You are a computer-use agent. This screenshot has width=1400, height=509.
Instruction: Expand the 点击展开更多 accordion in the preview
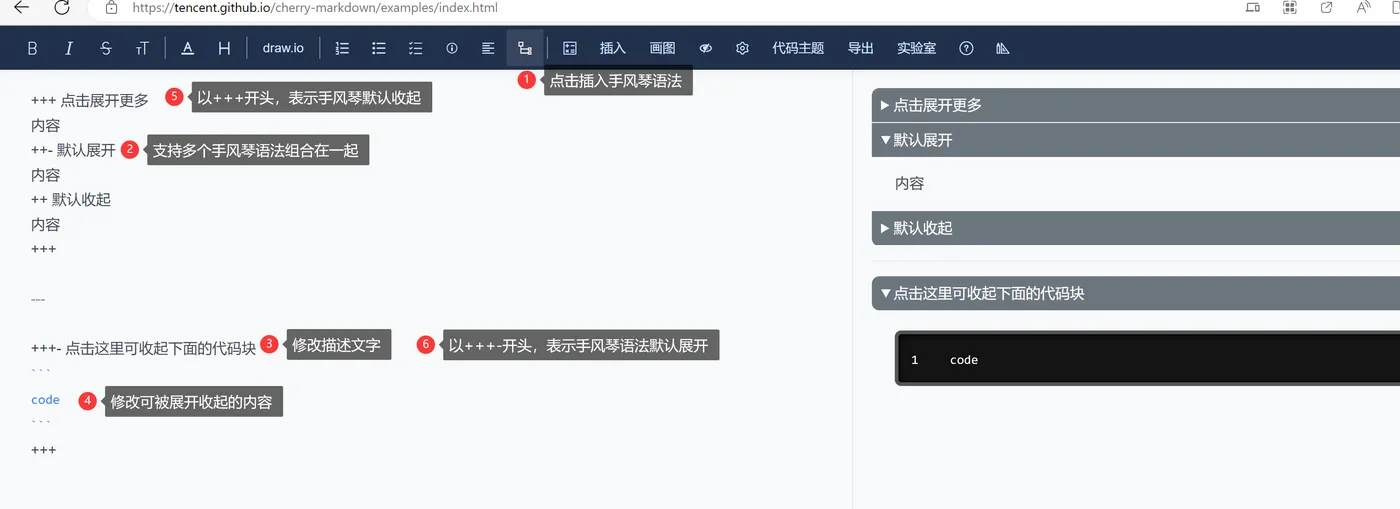pyautogui.click(x=1136, y=105)
